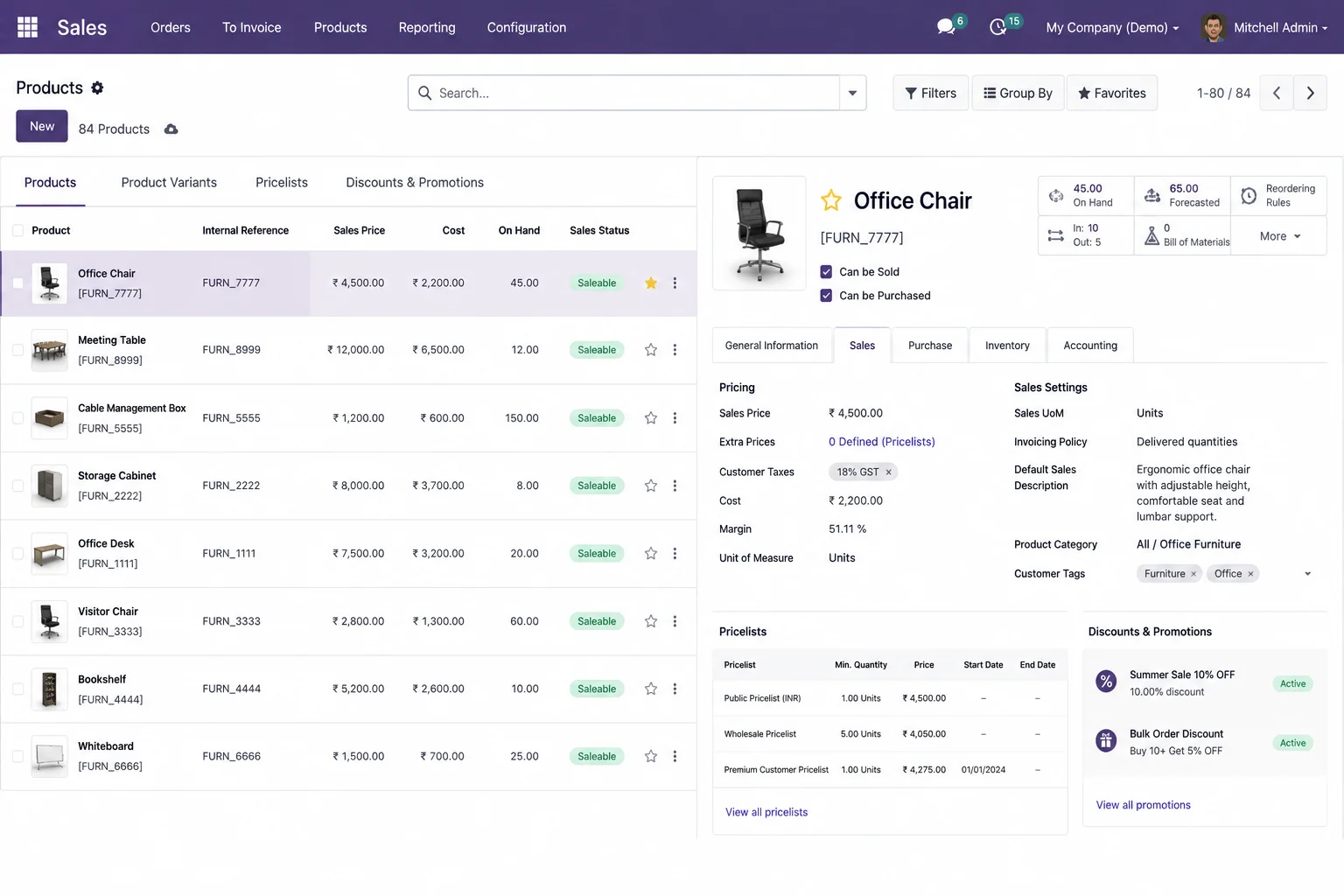The height and width of the screenshot is (896, 1344).
Task: Open the activities clock icon
Action: (x=997, y=27)
